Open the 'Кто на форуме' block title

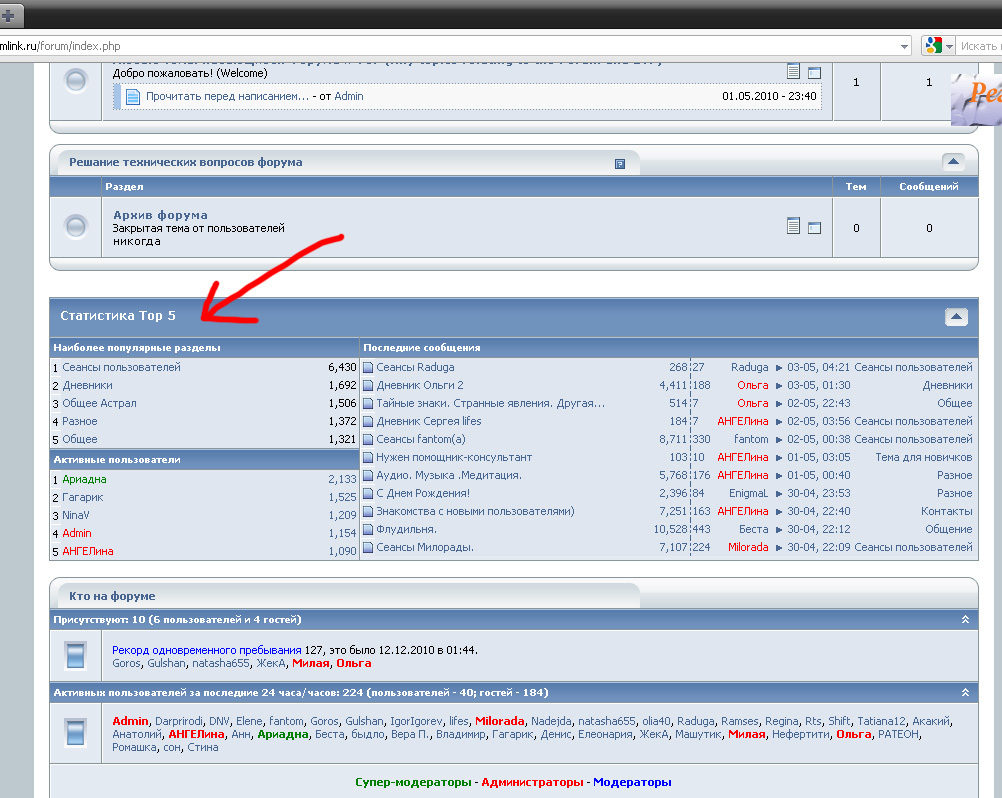[112, 596]
